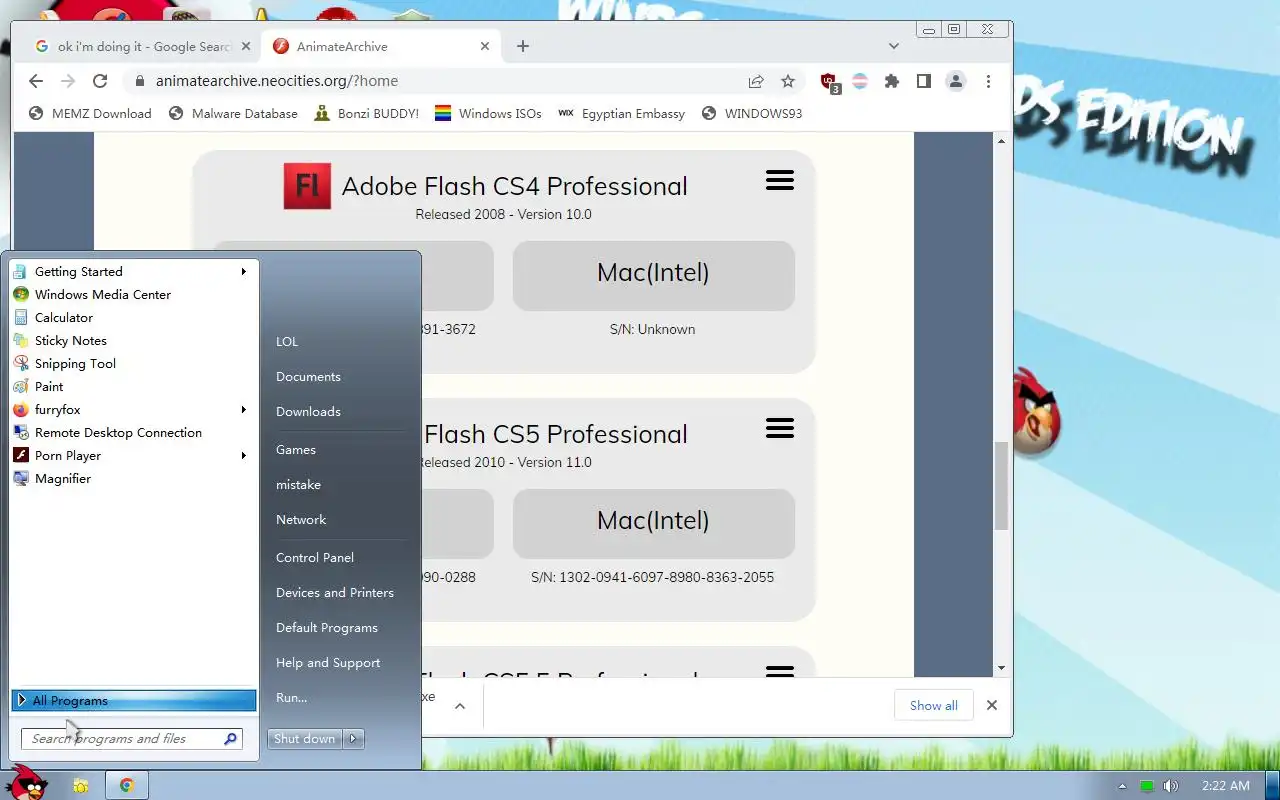Toggle the browser side panel icon
The image size is (1280, 800).
click(x=924, y=81)
